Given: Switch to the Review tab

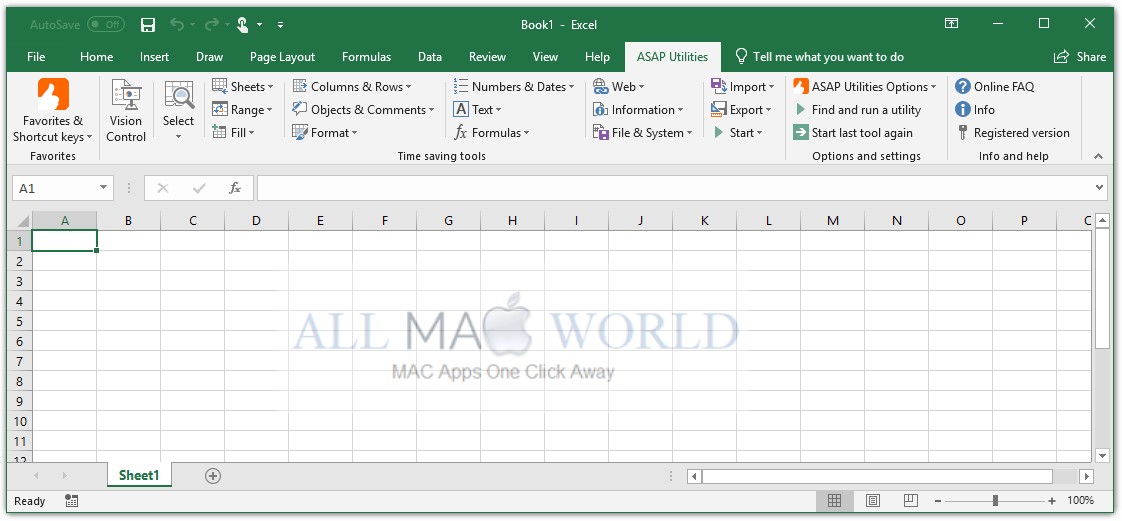Looking at the screenshot, I should coord(487,57).
